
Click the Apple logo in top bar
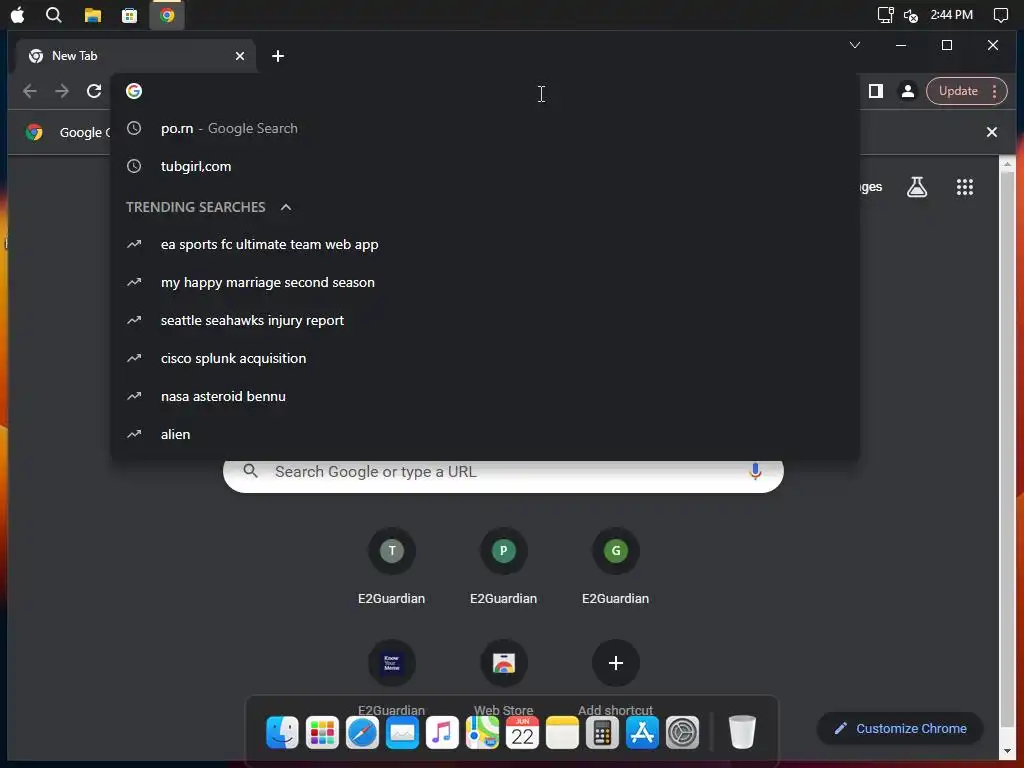[x=18, y=15]
